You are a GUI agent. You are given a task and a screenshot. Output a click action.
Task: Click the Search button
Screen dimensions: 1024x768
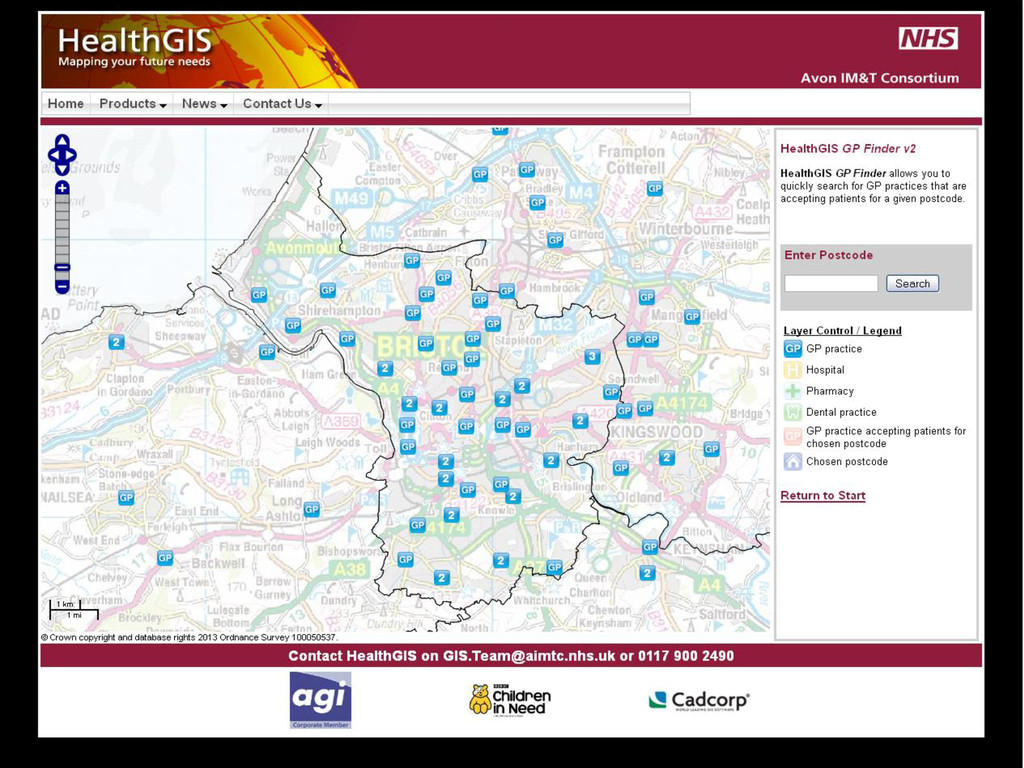point(912,283)
